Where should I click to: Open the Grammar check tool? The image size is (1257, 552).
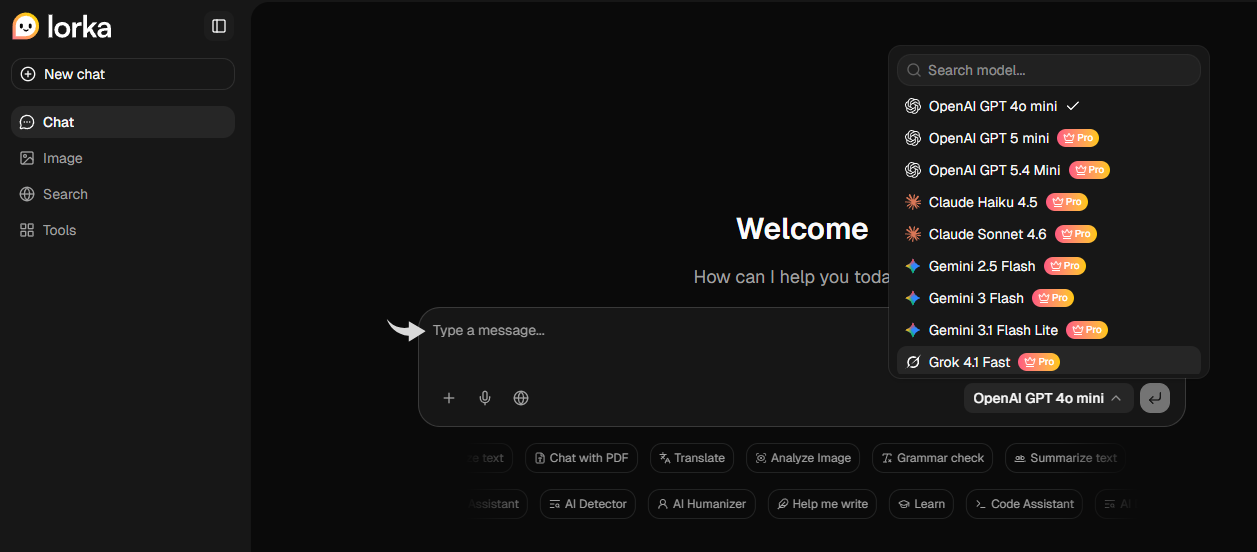932,458
